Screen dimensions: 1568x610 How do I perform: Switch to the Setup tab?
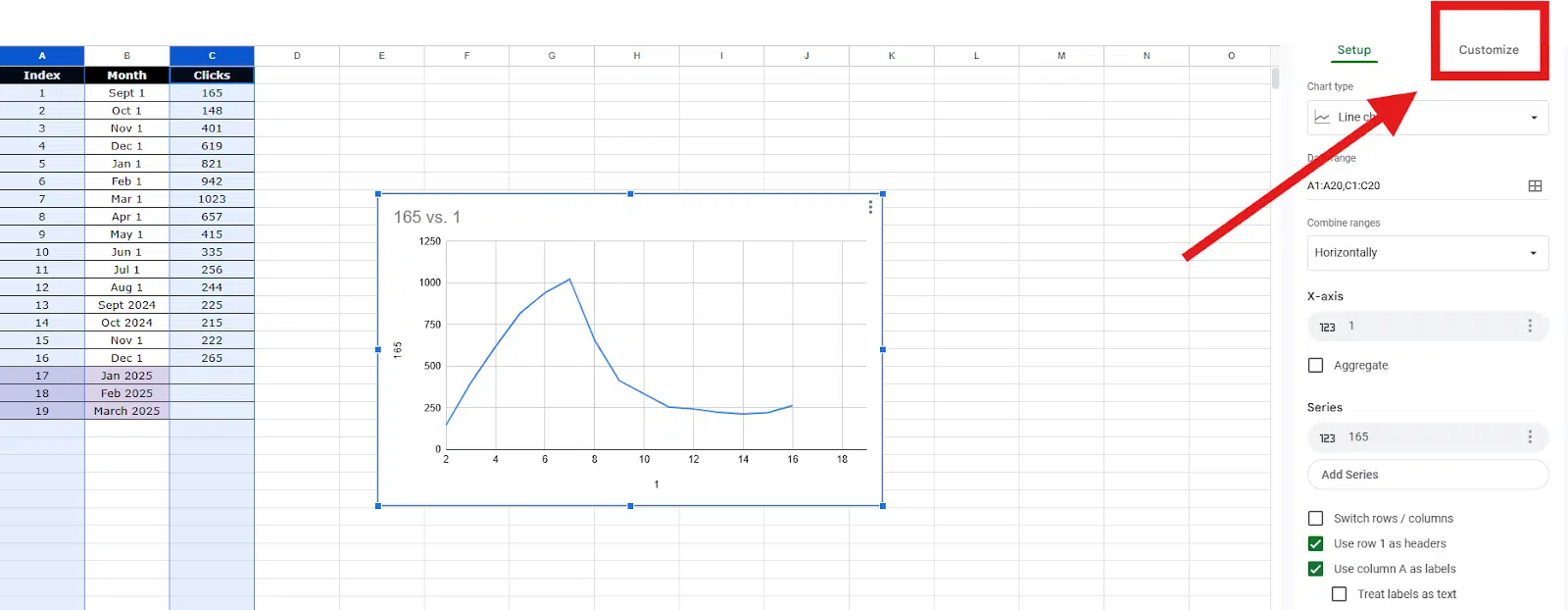[x=1353, y=50]
